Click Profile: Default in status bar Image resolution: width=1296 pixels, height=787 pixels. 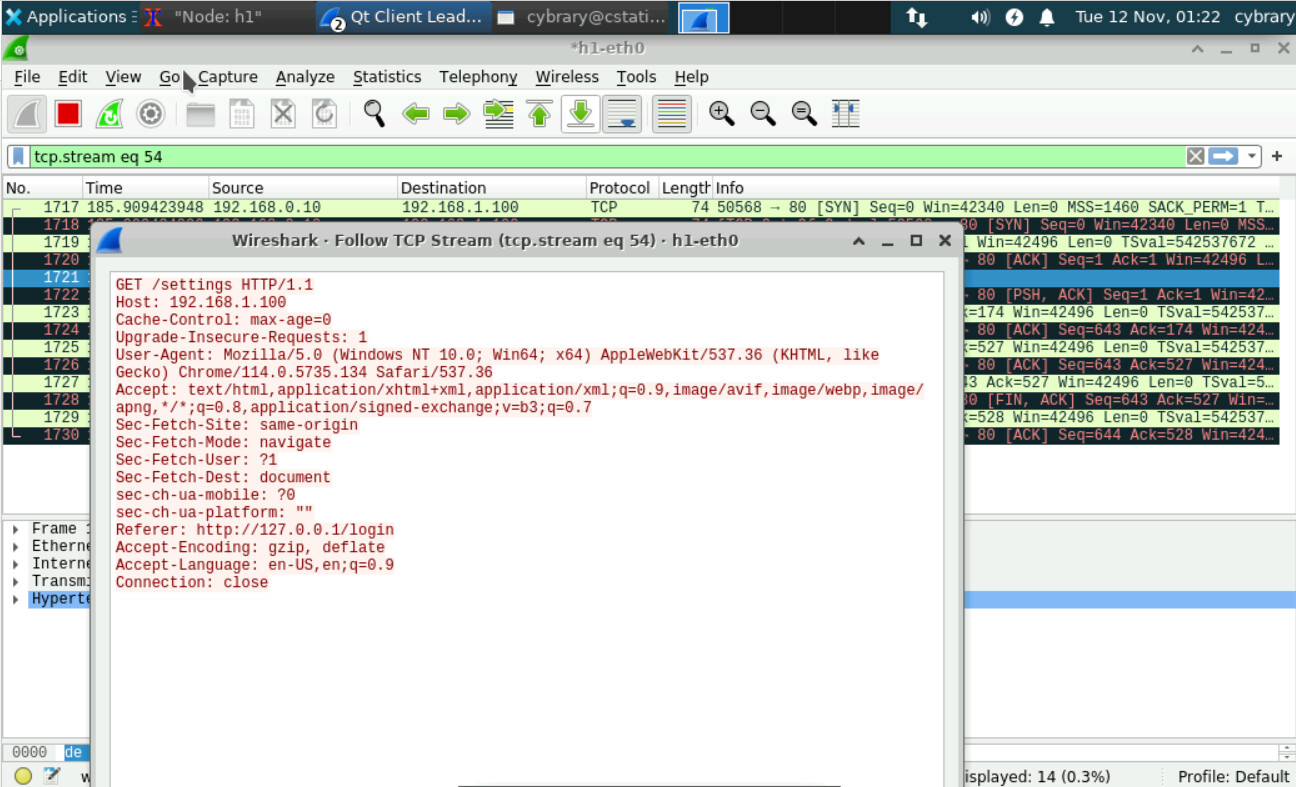[1233, 776]
